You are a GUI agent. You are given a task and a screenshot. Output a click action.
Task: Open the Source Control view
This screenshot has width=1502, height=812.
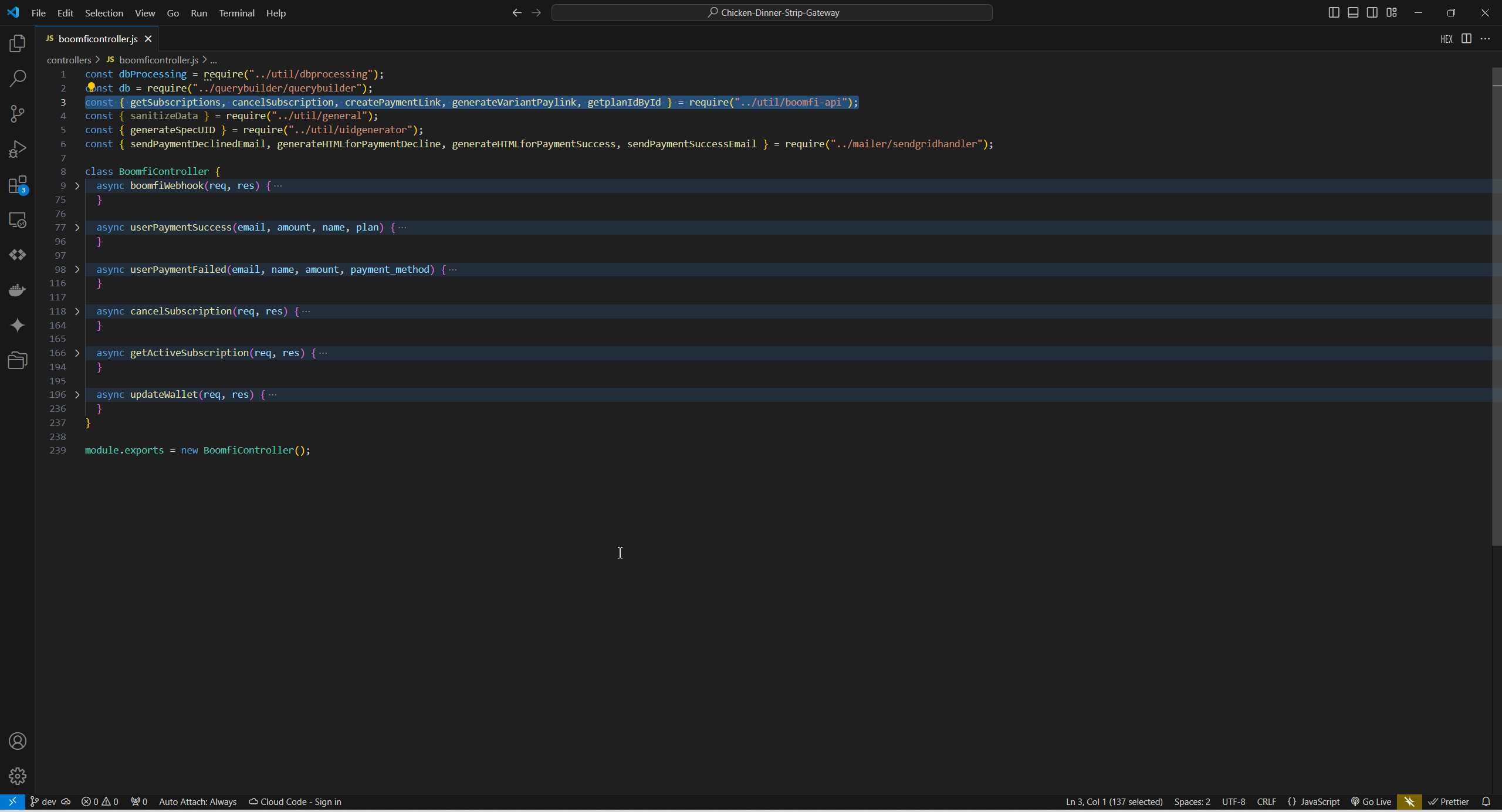pos(18,114)
